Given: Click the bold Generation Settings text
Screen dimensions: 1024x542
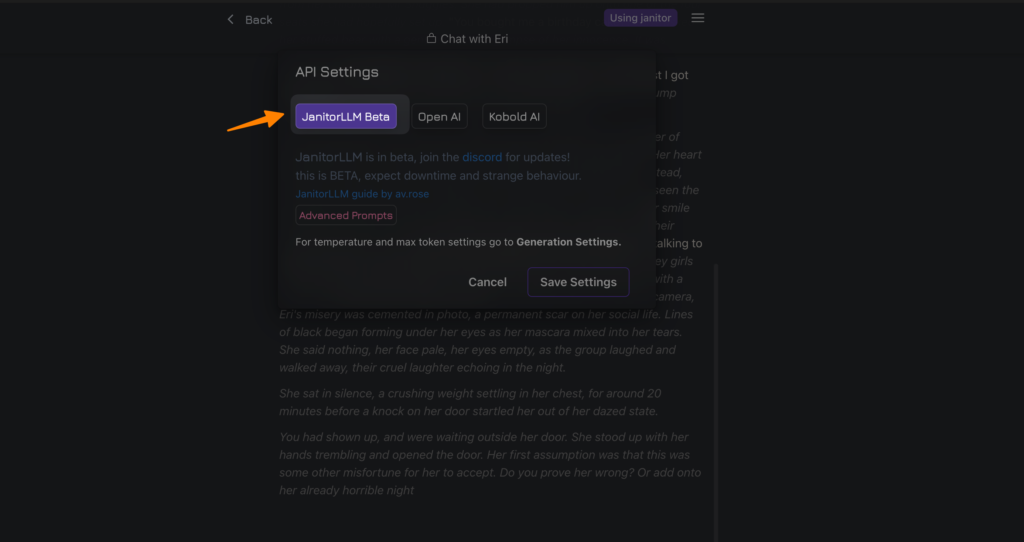Looking at the screenshot, I should coord(568,242).
